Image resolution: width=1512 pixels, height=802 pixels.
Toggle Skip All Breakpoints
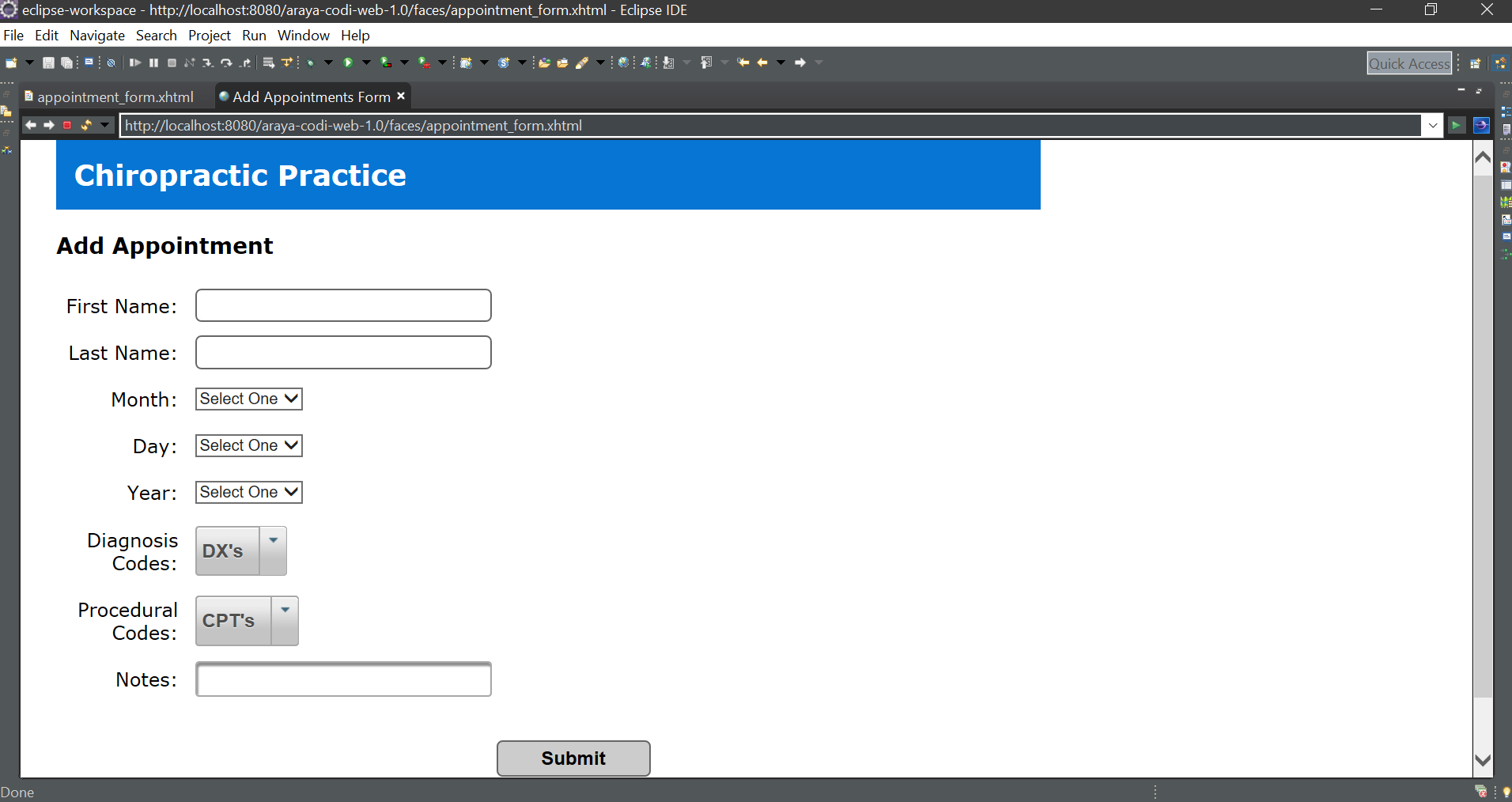112,62
